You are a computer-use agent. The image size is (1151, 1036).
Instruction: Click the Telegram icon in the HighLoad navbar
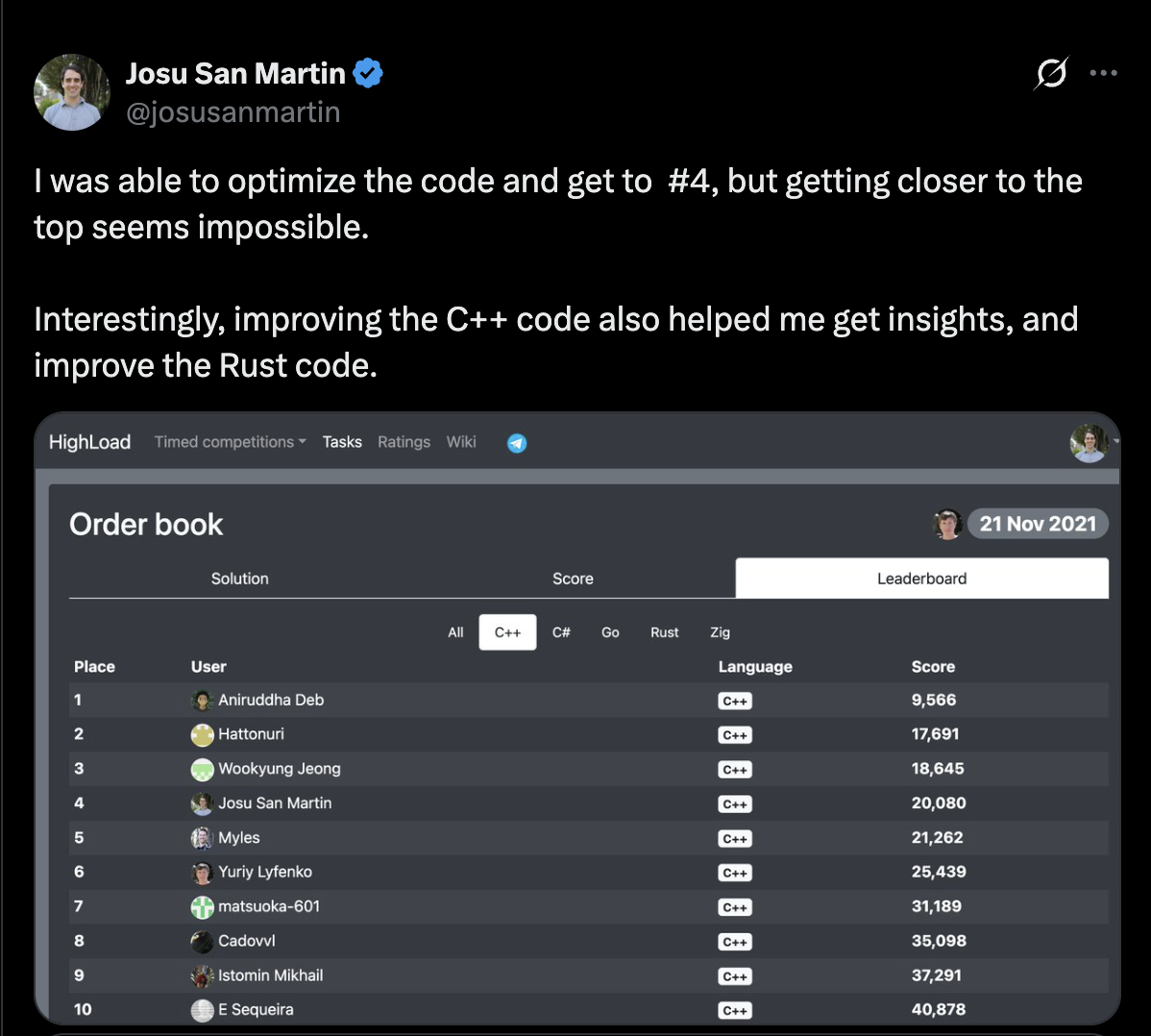point(516,442)
